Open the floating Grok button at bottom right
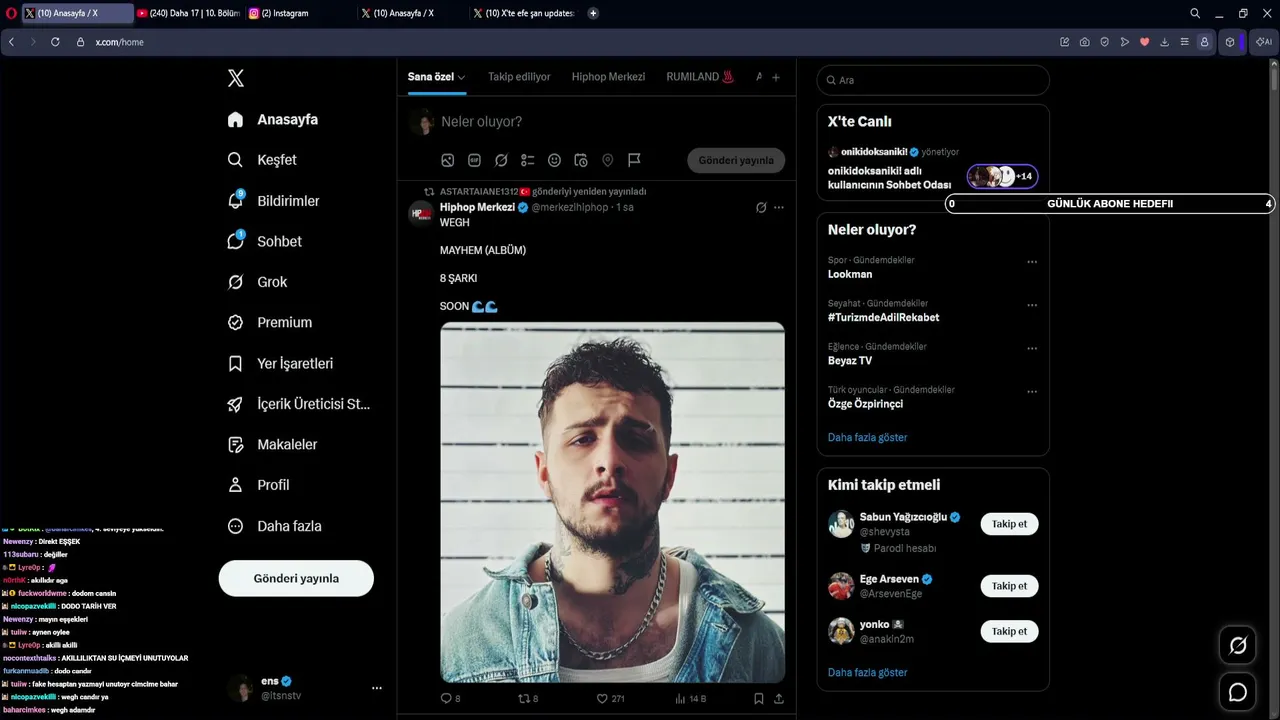This screenshot has height=720, width=1280. click(x=1238, y=646)
